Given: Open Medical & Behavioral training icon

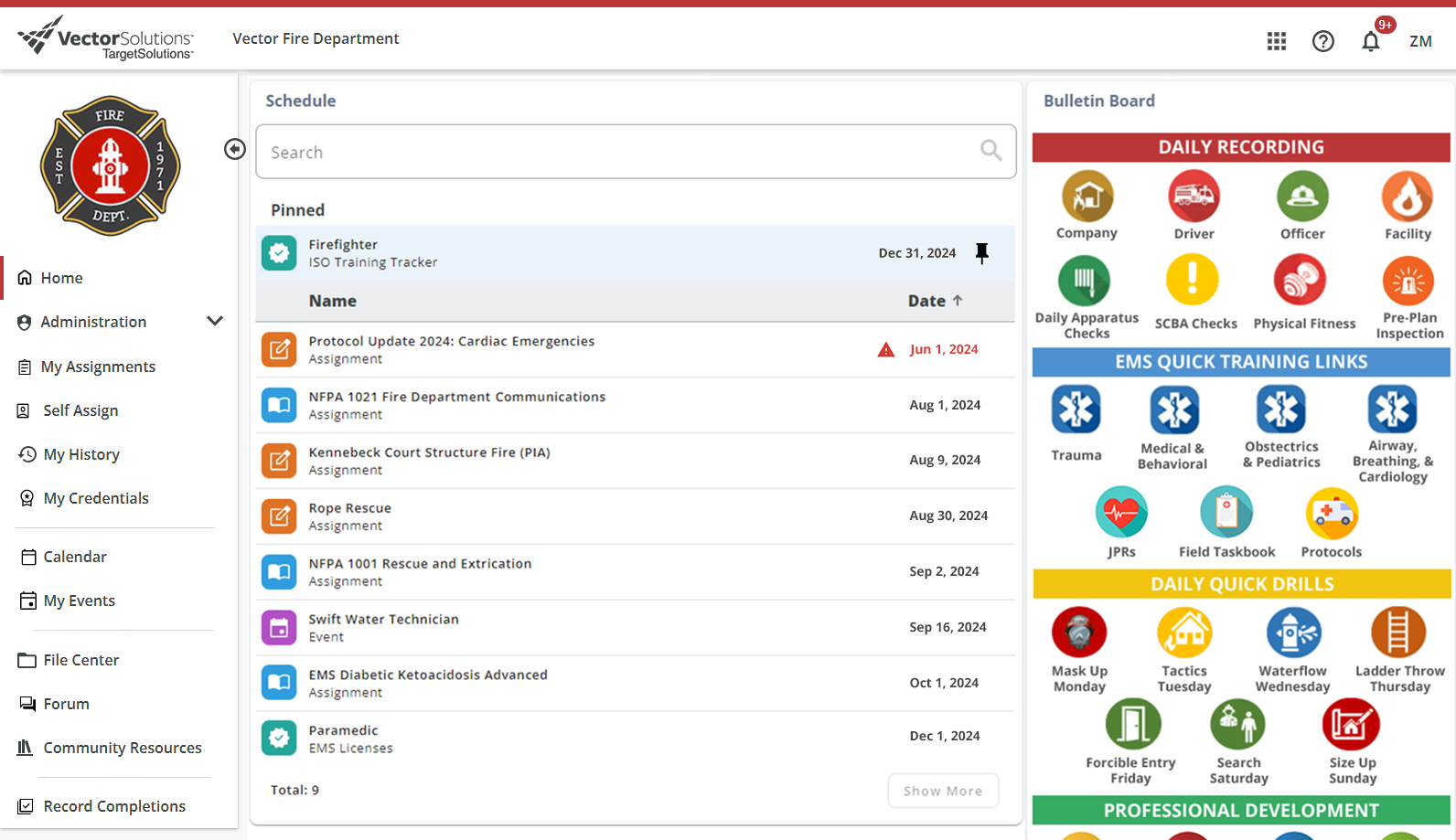Looking at the screenshot, I should (1174, 409).
